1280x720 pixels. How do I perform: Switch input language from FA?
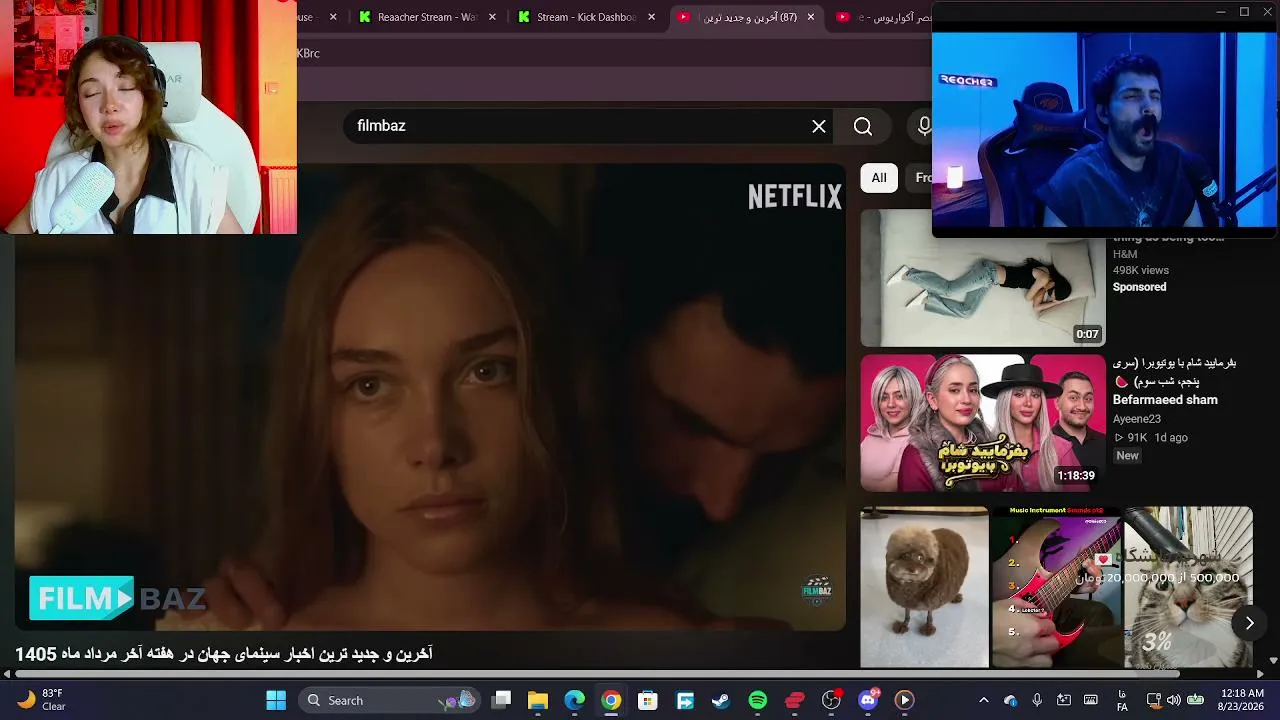[1122, 700]
